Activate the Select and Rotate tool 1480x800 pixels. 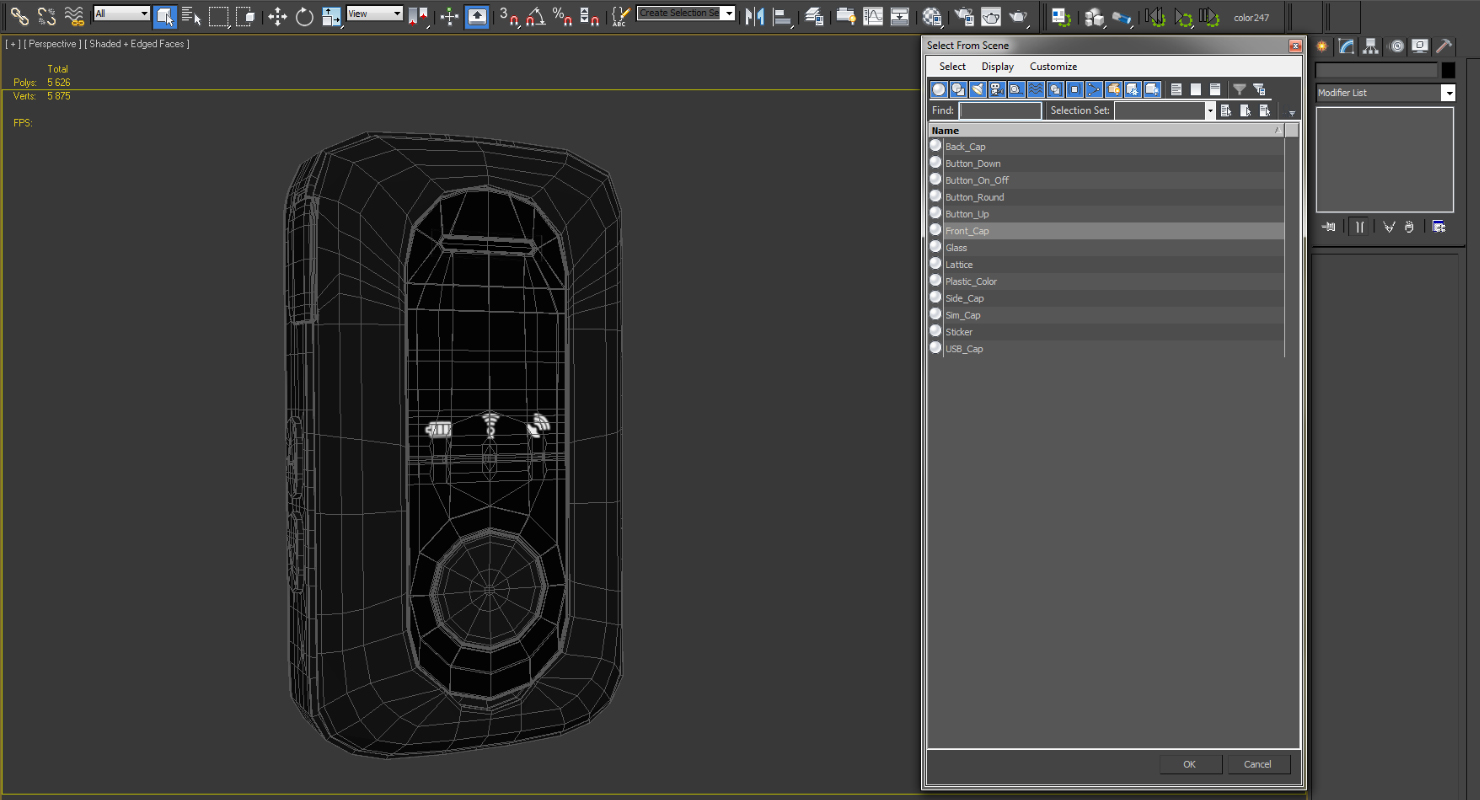(x=305, y=16)
